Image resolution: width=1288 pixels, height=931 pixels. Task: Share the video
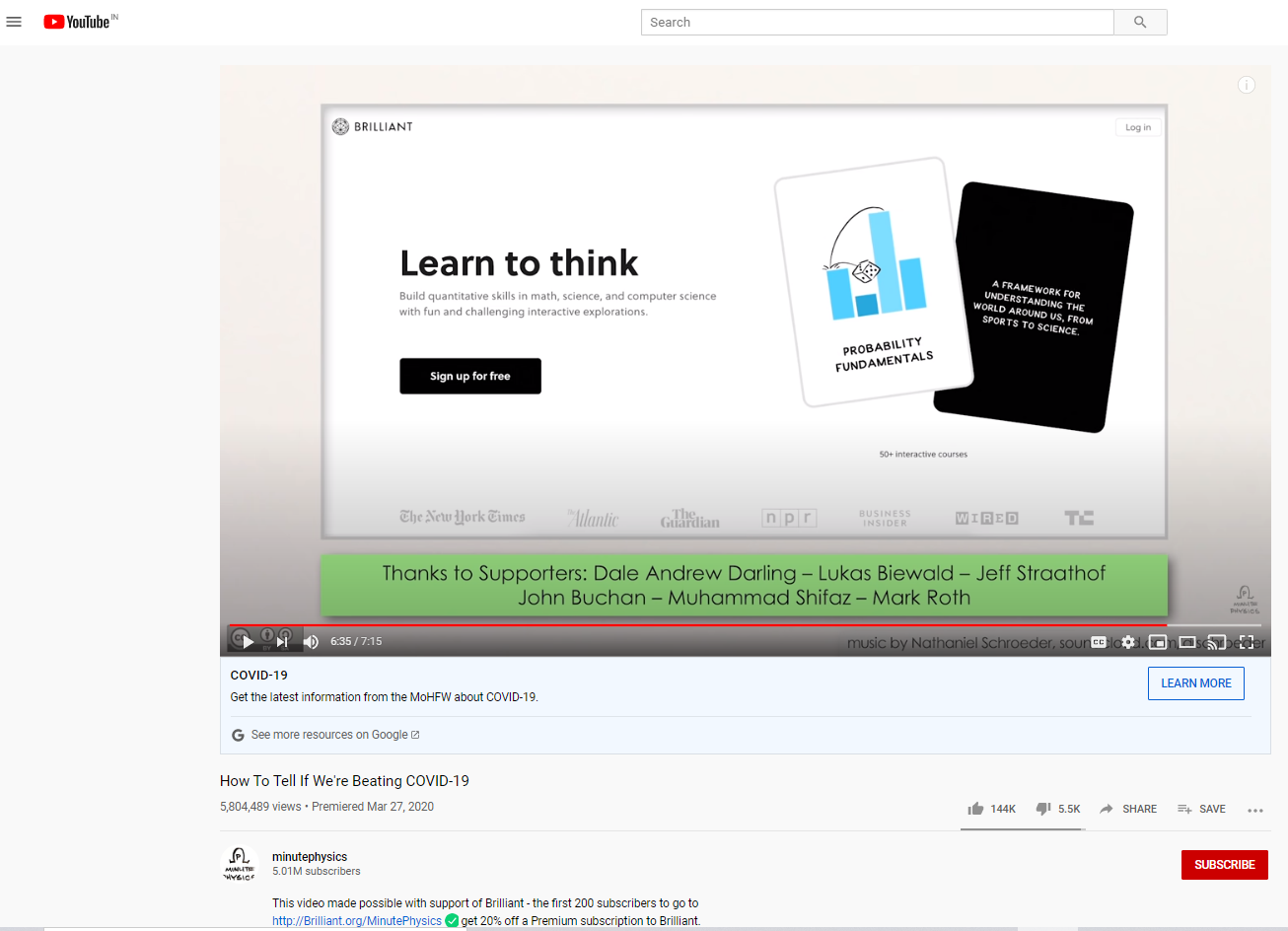point(1128,809)
